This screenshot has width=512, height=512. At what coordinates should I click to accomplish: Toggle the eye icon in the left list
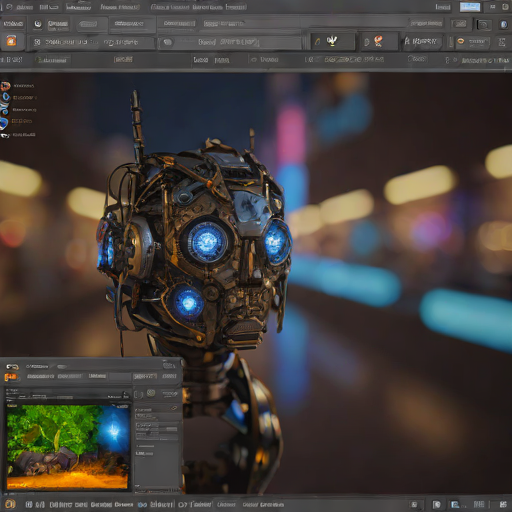pyautogui.click(x=5, y=135)
